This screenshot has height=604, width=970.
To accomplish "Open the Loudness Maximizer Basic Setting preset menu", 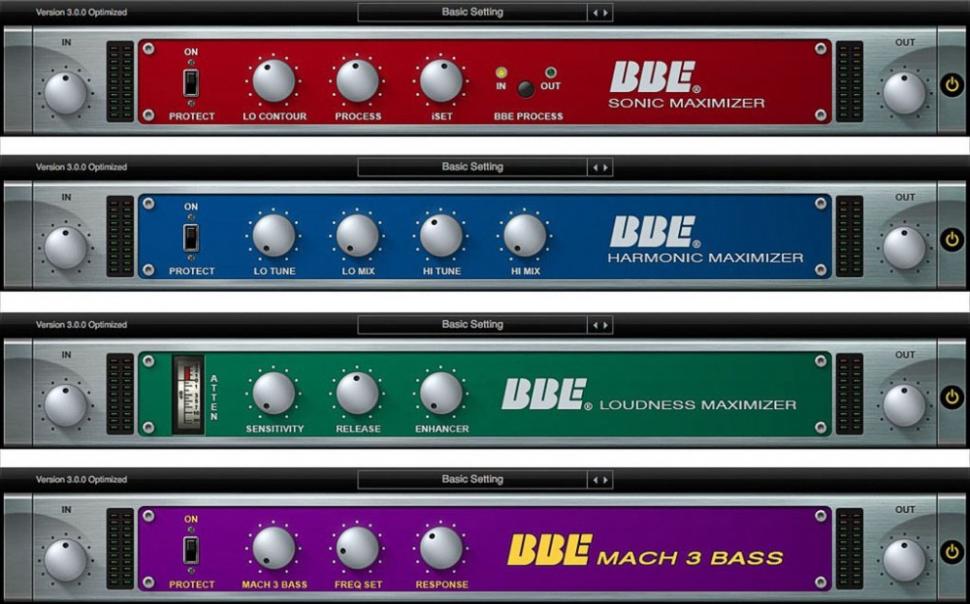I will coord(472,324).
